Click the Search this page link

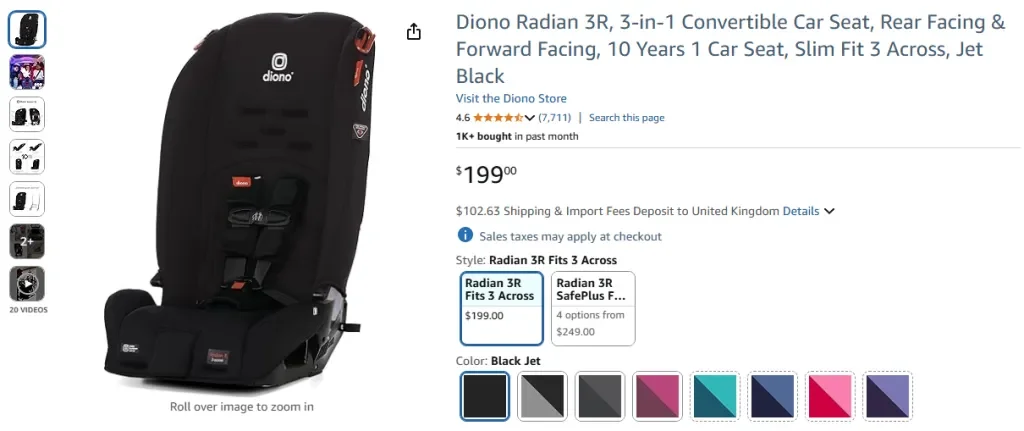click(626, 118)
